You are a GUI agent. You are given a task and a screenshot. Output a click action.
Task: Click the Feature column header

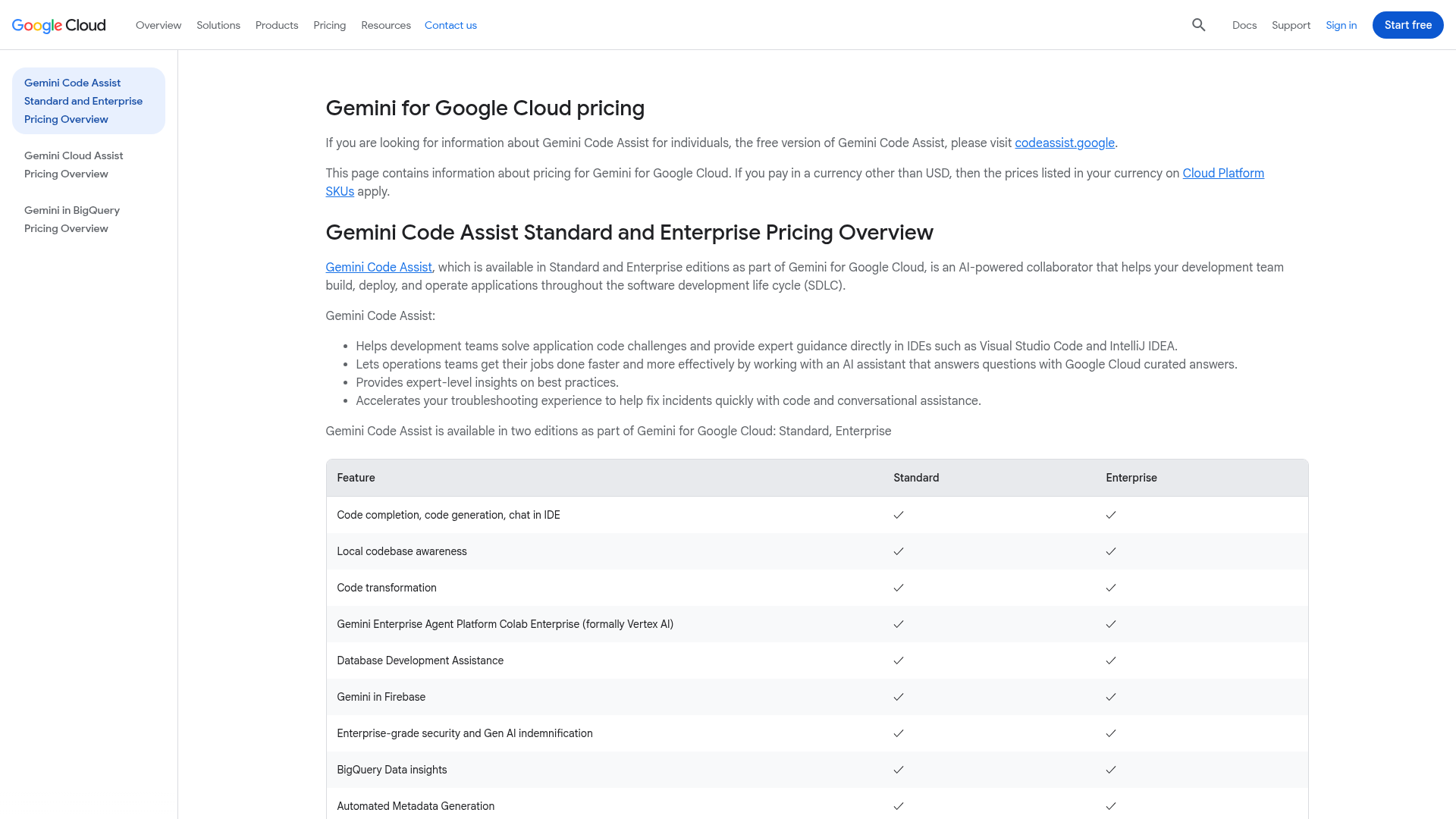point(356,478)
